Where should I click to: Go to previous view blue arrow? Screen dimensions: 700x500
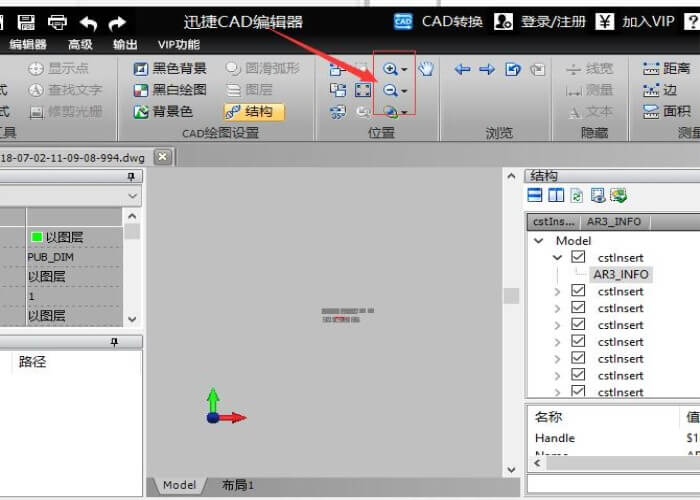coord(462,69)
